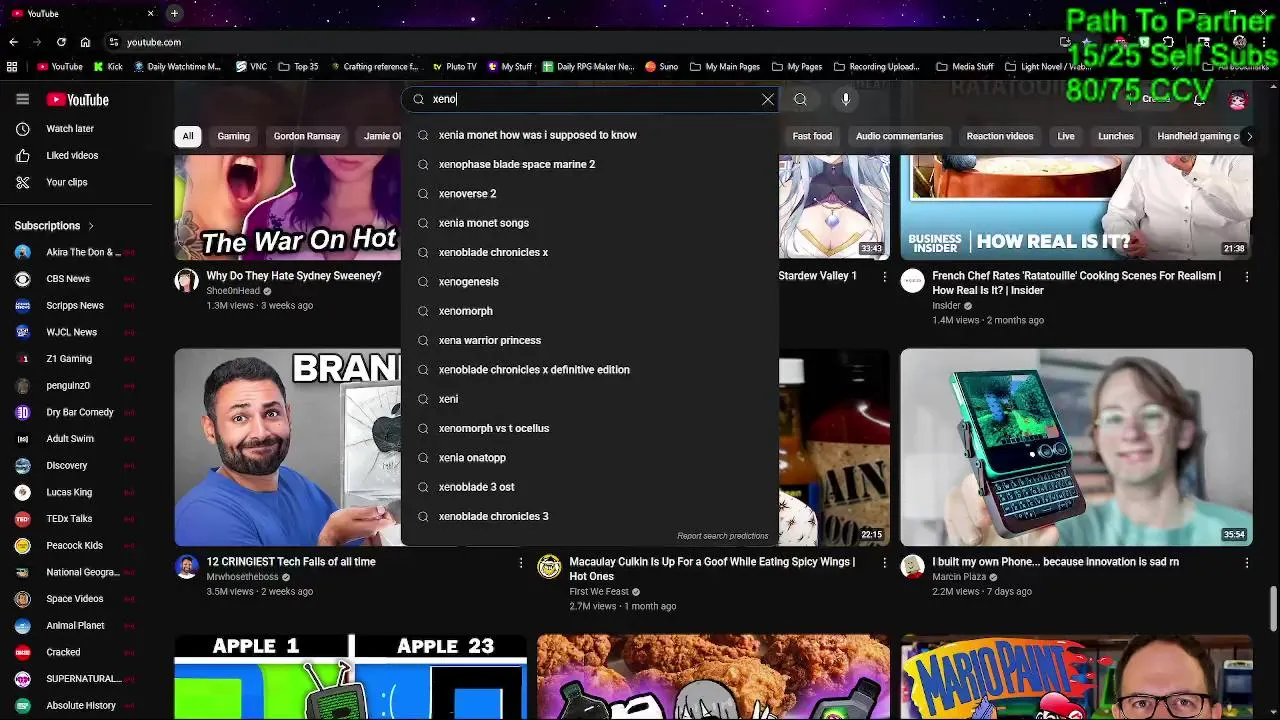Clear the search box with X
This screenshot has width=1280, height=720.
[768, 99]
